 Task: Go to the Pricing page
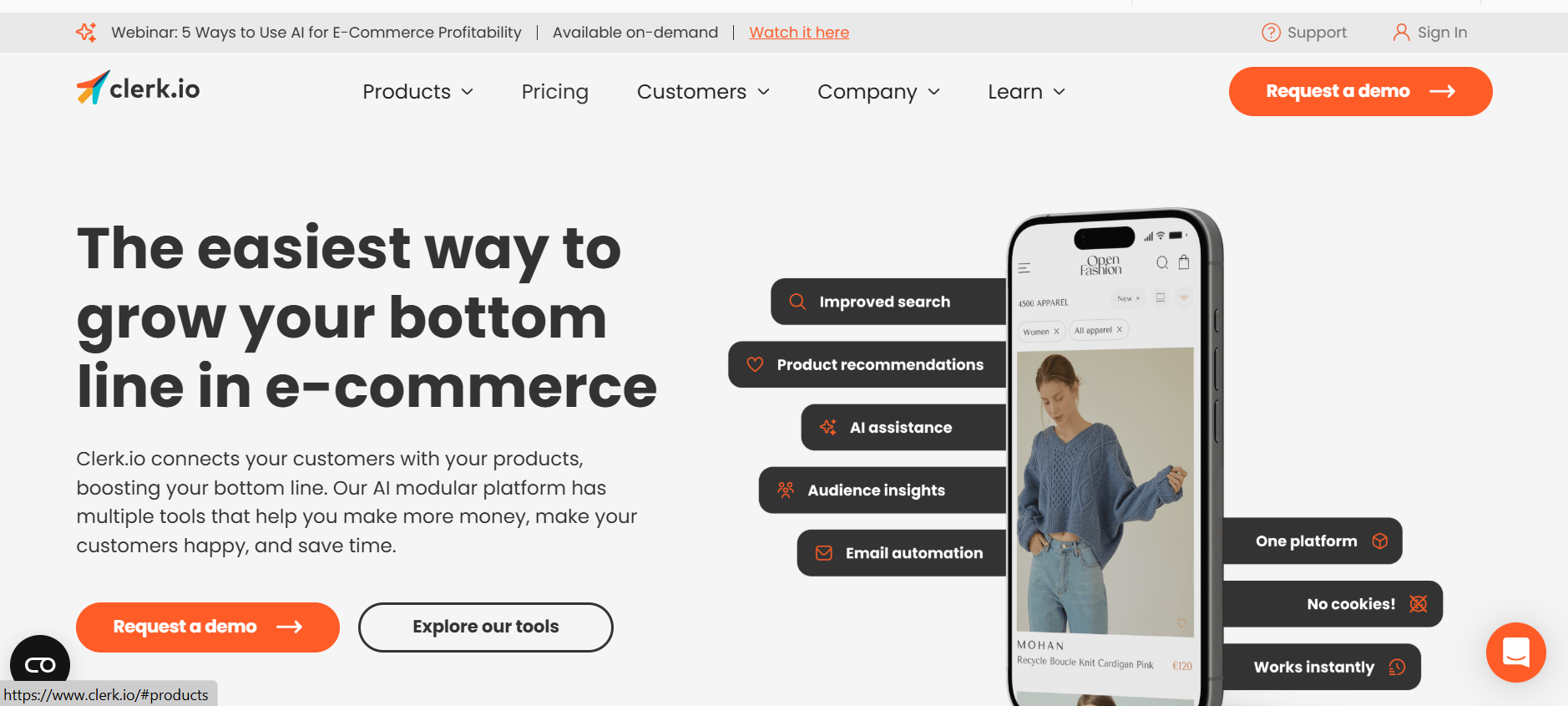pos(555,91)
